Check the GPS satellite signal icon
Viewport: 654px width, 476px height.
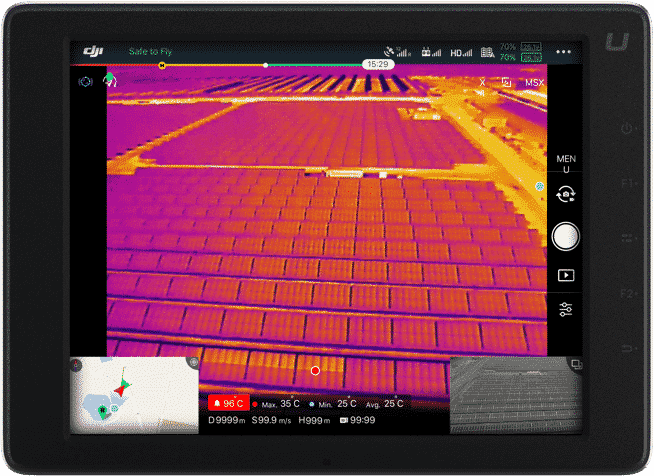pyautogui.click(x=397, y=51)
